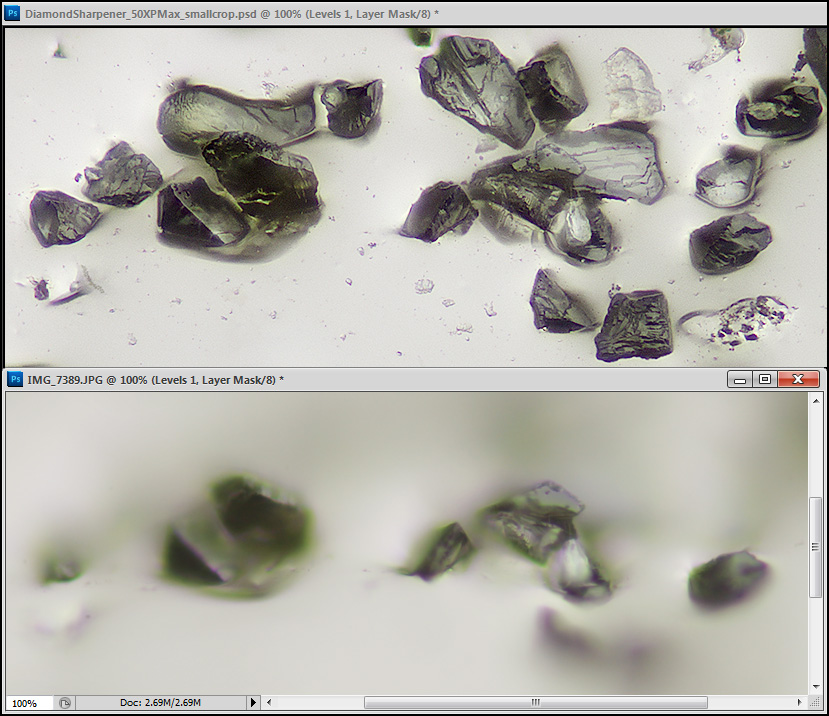Click the vertical scrollbar up arrow
829x716 pixels.
click(816, 401)
